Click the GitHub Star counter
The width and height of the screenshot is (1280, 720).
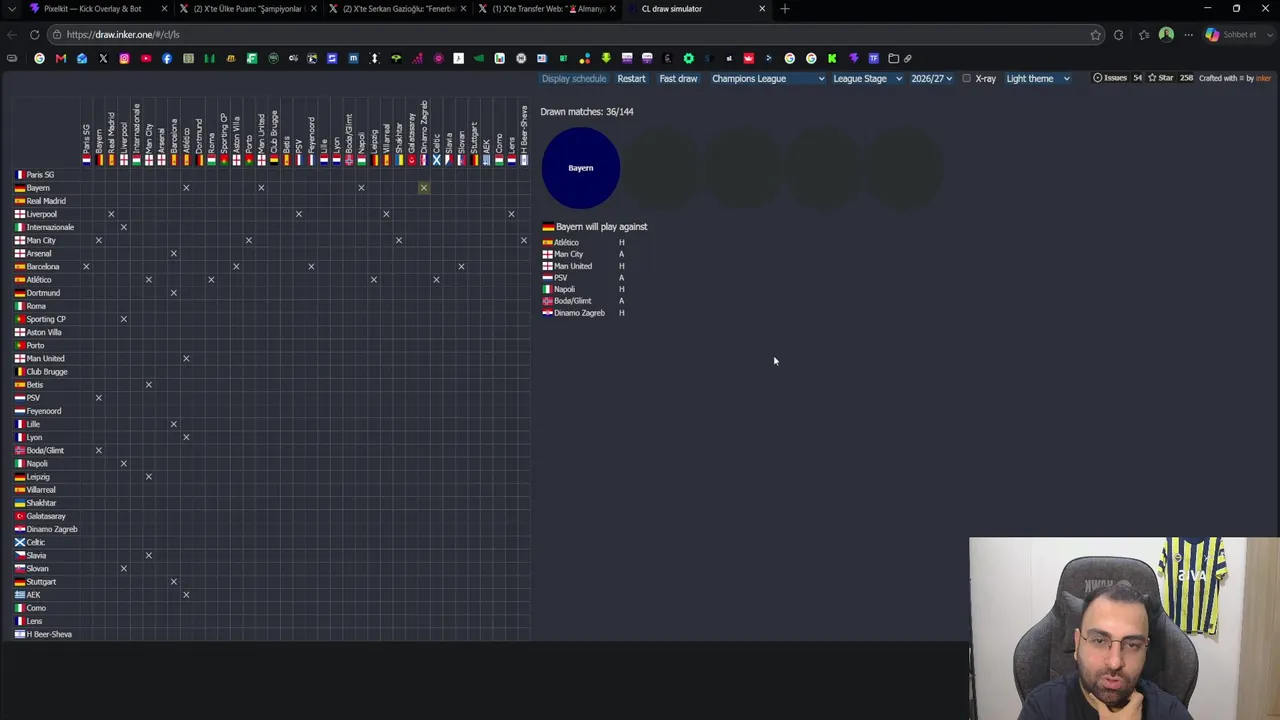[1171, 78]
